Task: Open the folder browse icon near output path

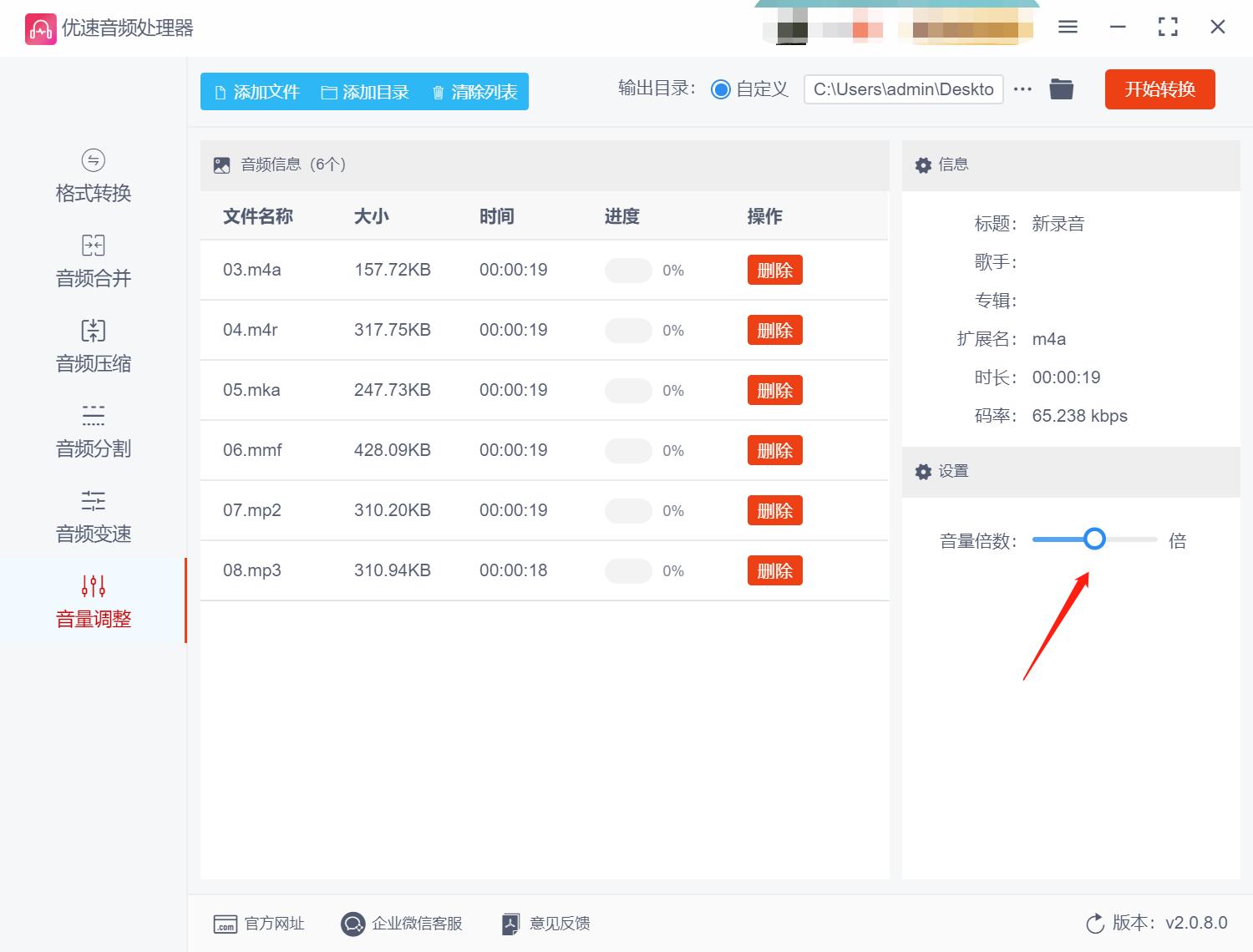Action: [1061, 89]
